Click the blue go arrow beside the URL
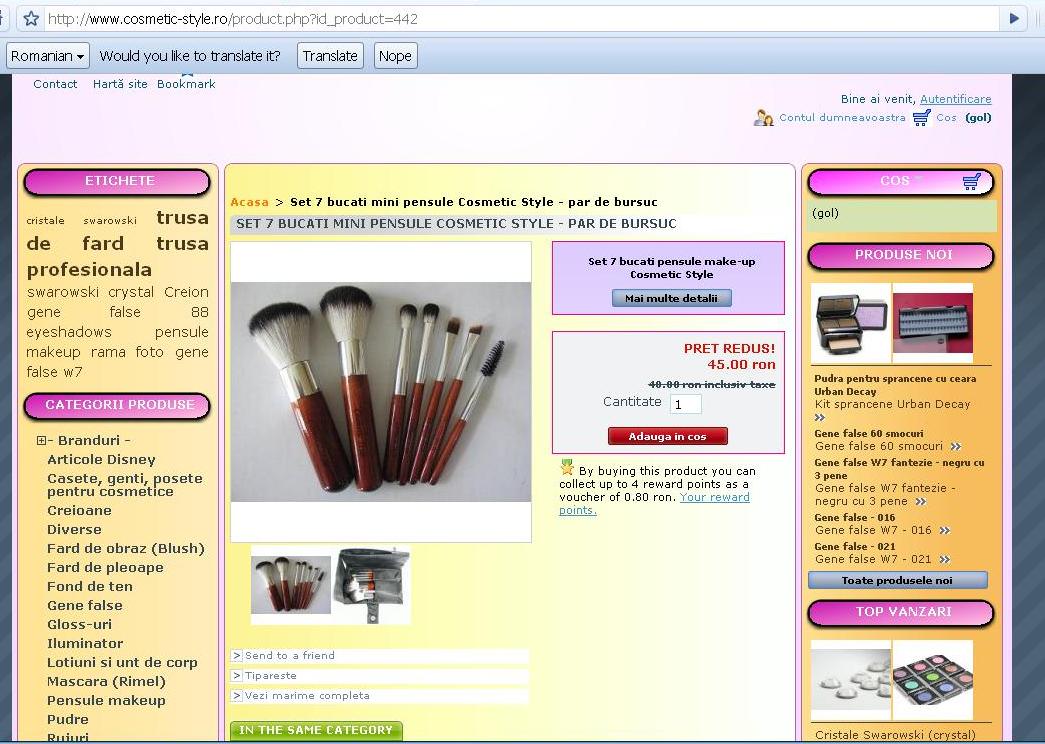Image resolution: width=1045 pixels, height=744 pixels. [x=1014, y=18]
